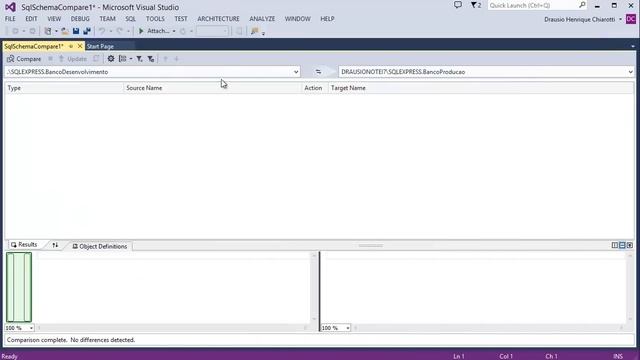
Task: Click the Previous difference up arrow
Action: pyautogui.click(x=165, y=59)
